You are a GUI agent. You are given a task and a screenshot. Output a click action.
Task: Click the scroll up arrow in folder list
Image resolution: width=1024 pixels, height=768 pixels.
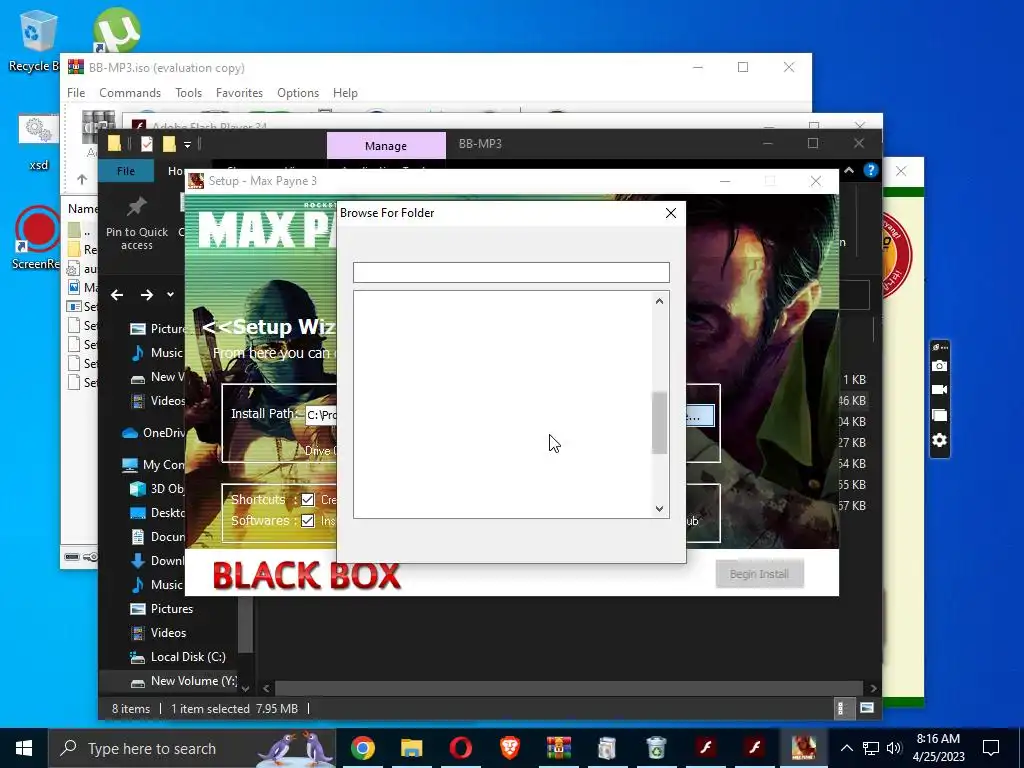(x=660, y=301)
